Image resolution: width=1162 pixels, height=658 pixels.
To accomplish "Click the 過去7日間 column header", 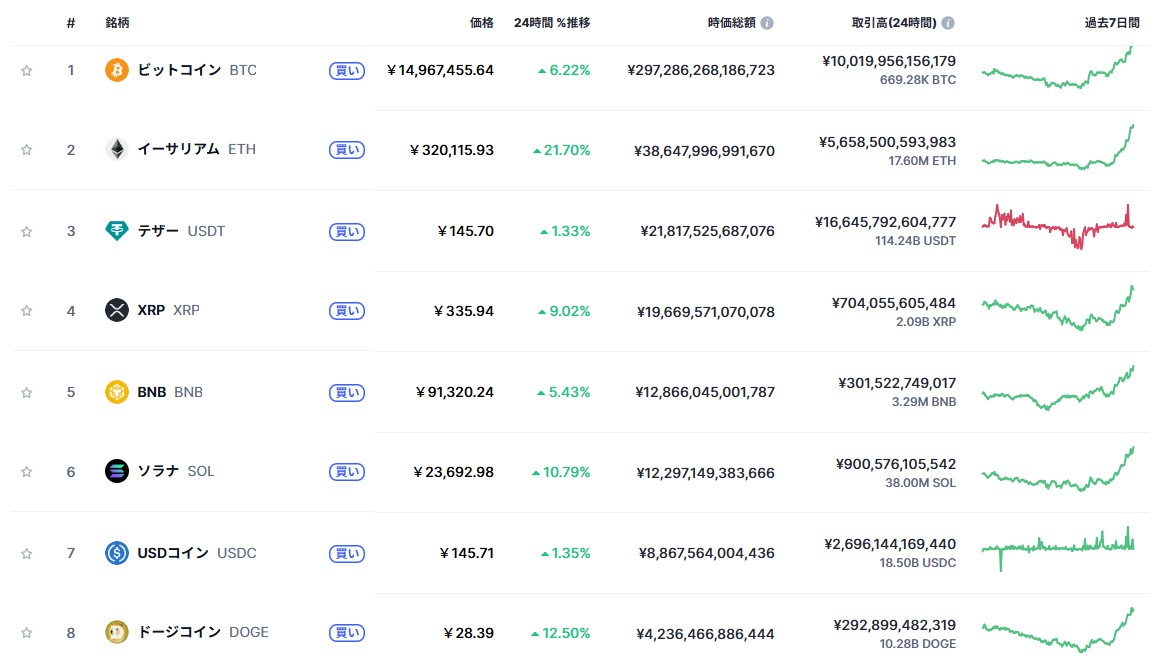I will 1112,23.
